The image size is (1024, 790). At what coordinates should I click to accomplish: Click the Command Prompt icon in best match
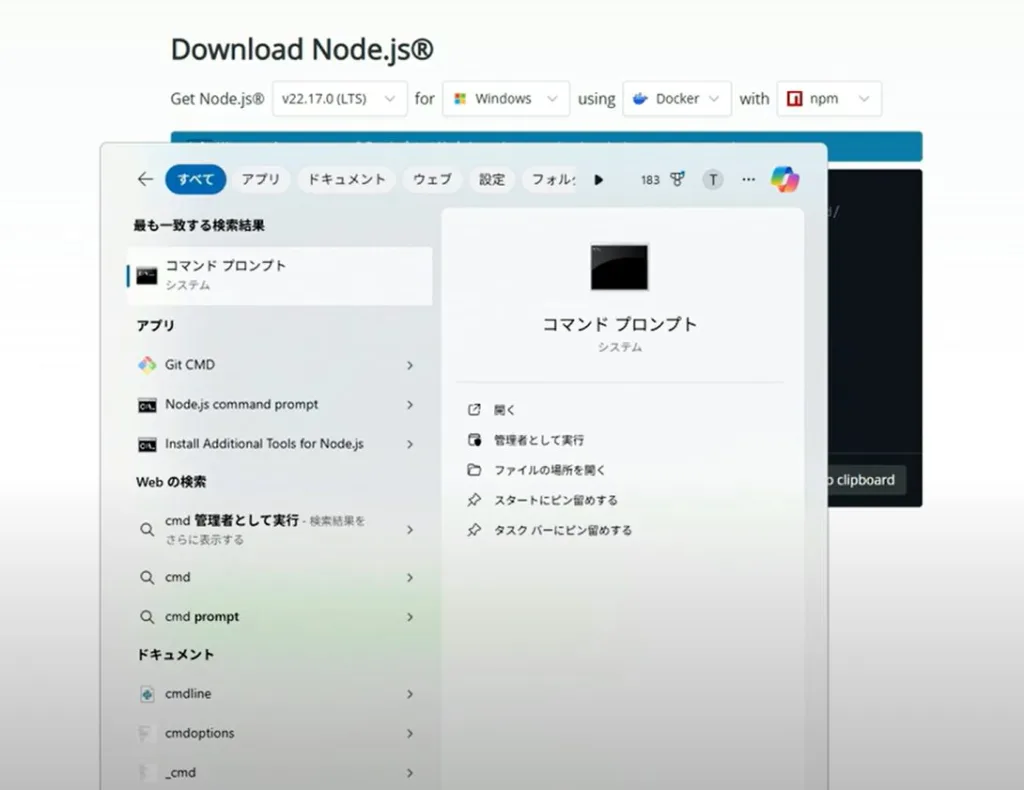(147, 276)
